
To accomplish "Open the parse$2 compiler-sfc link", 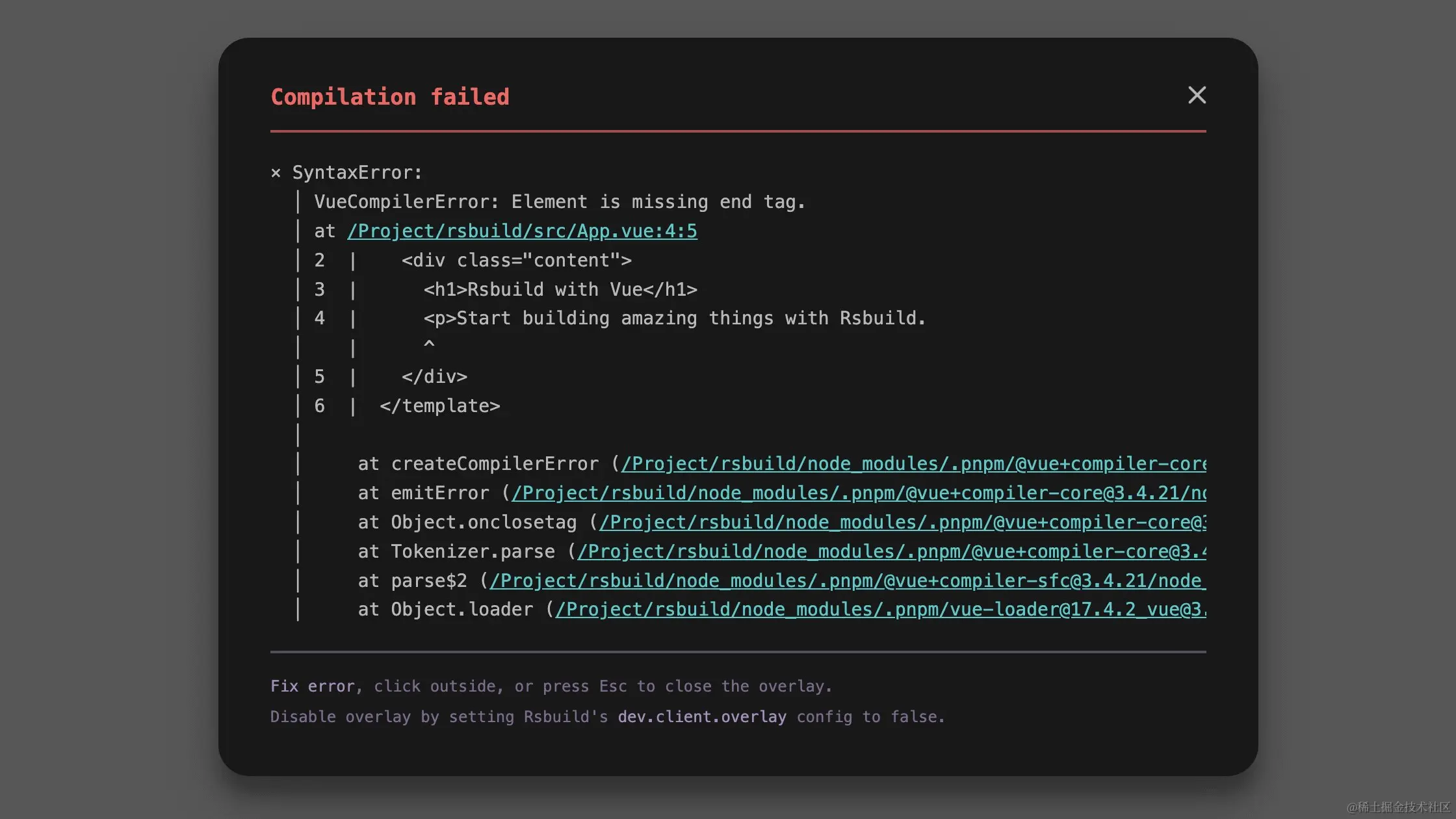I will pos(845,580).
